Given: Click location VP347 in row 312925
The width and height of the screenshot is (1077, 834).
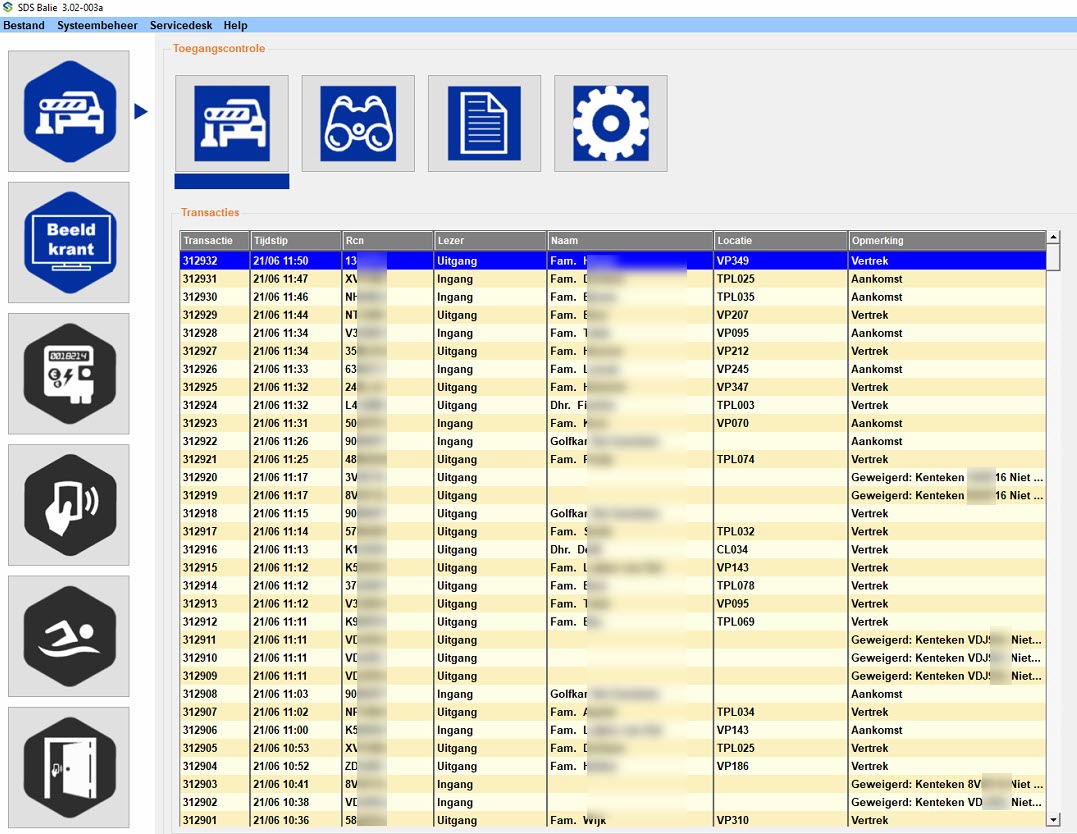Looking at the screenshot, I should coord(733,387).
